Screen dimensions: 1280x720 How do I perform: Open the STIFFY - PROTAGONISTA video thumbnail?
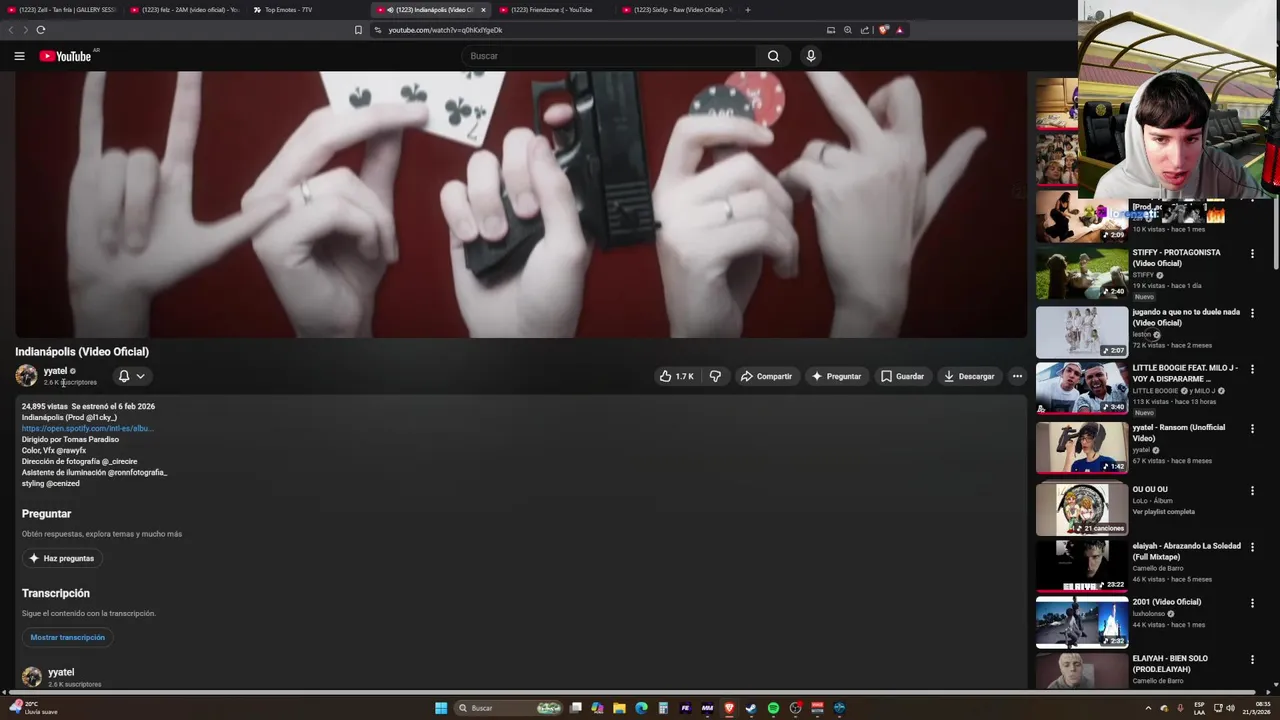pos(1081,273)
